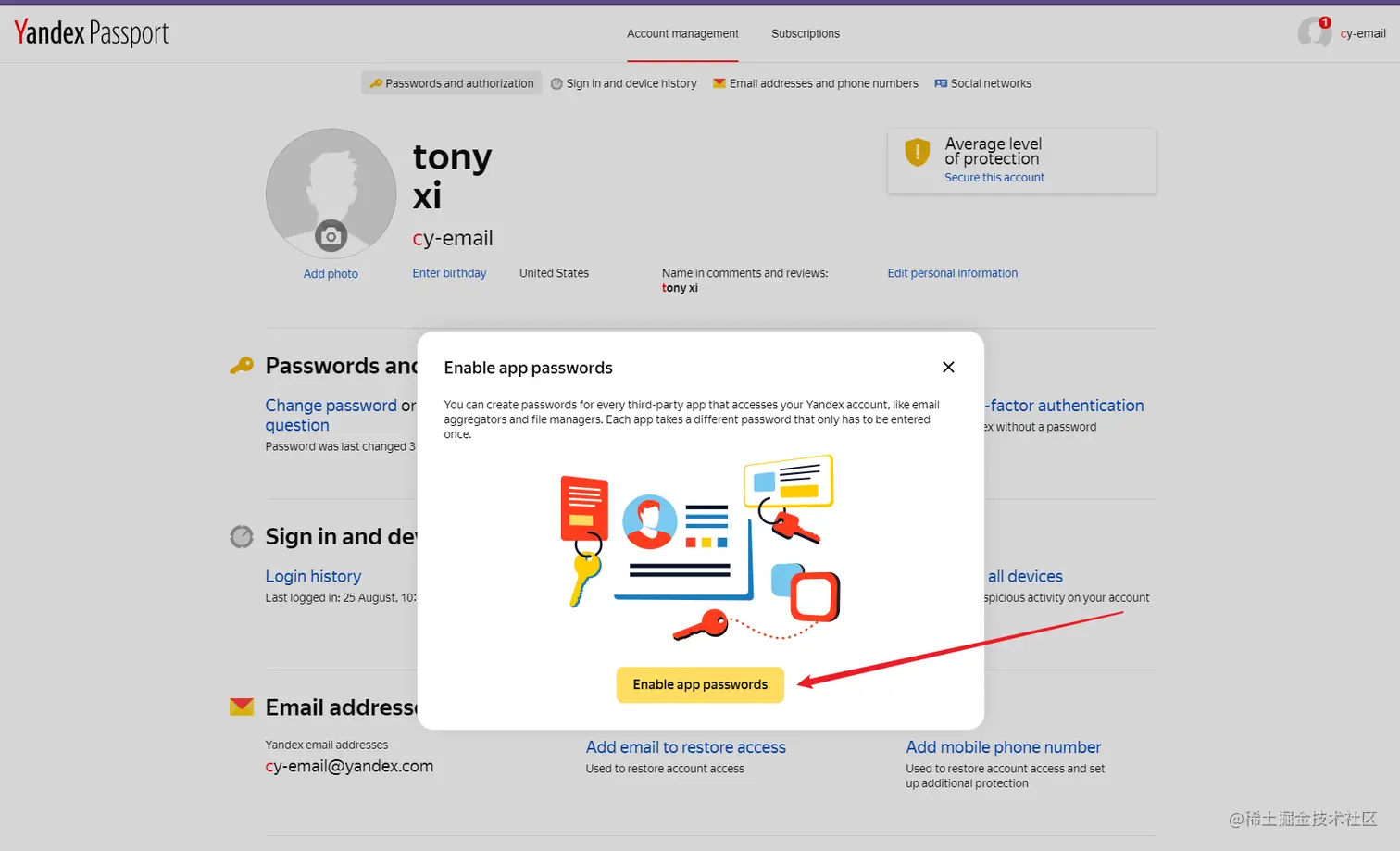Click Add email to restore access
Image resolution: width=1400 pixels, height=851 pixels.
(x=685, y=747)
